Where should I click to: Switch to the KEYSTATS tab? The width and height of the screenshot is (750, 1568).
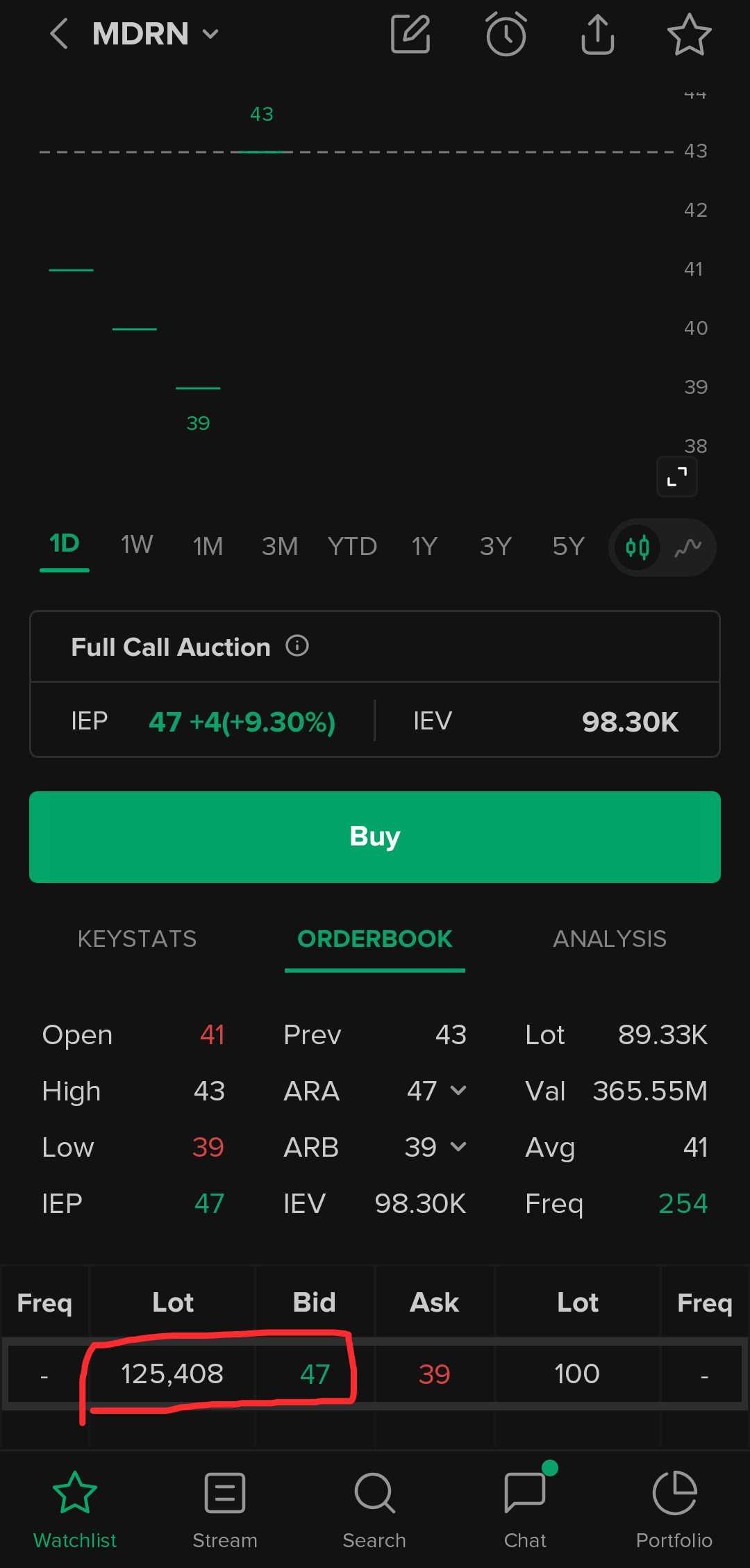pos(137,939)
